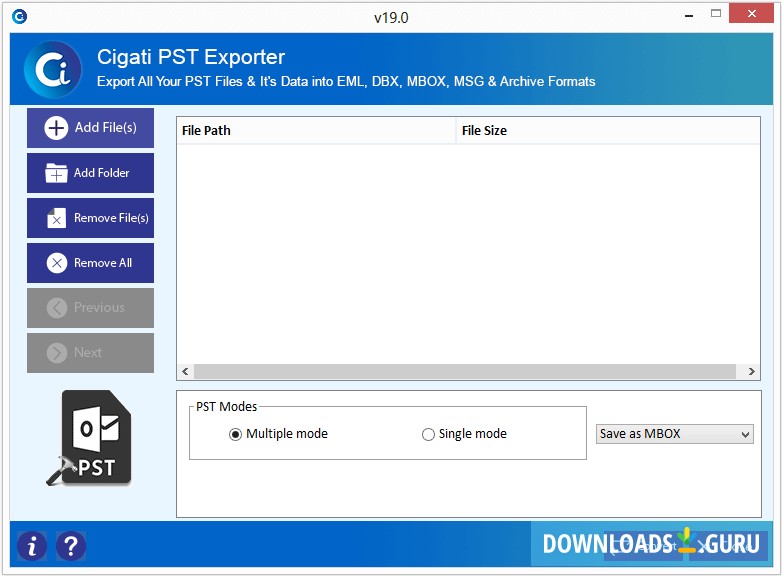Click the File Path column header
Screen dimensions: 782x576
pos(316,131)
